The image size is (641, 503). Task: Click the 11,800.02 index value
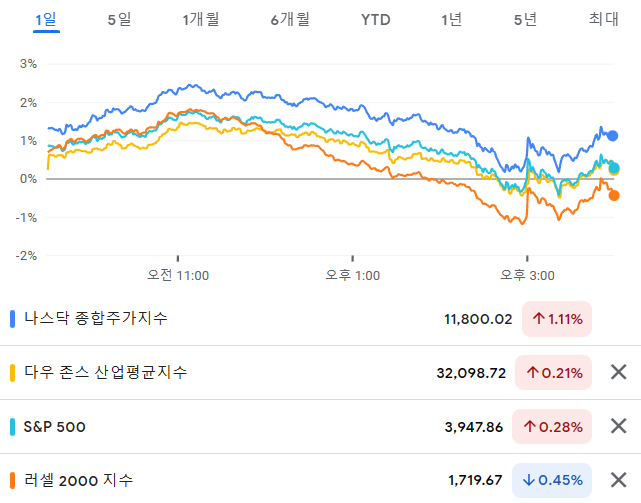click(x=478, y=319)
